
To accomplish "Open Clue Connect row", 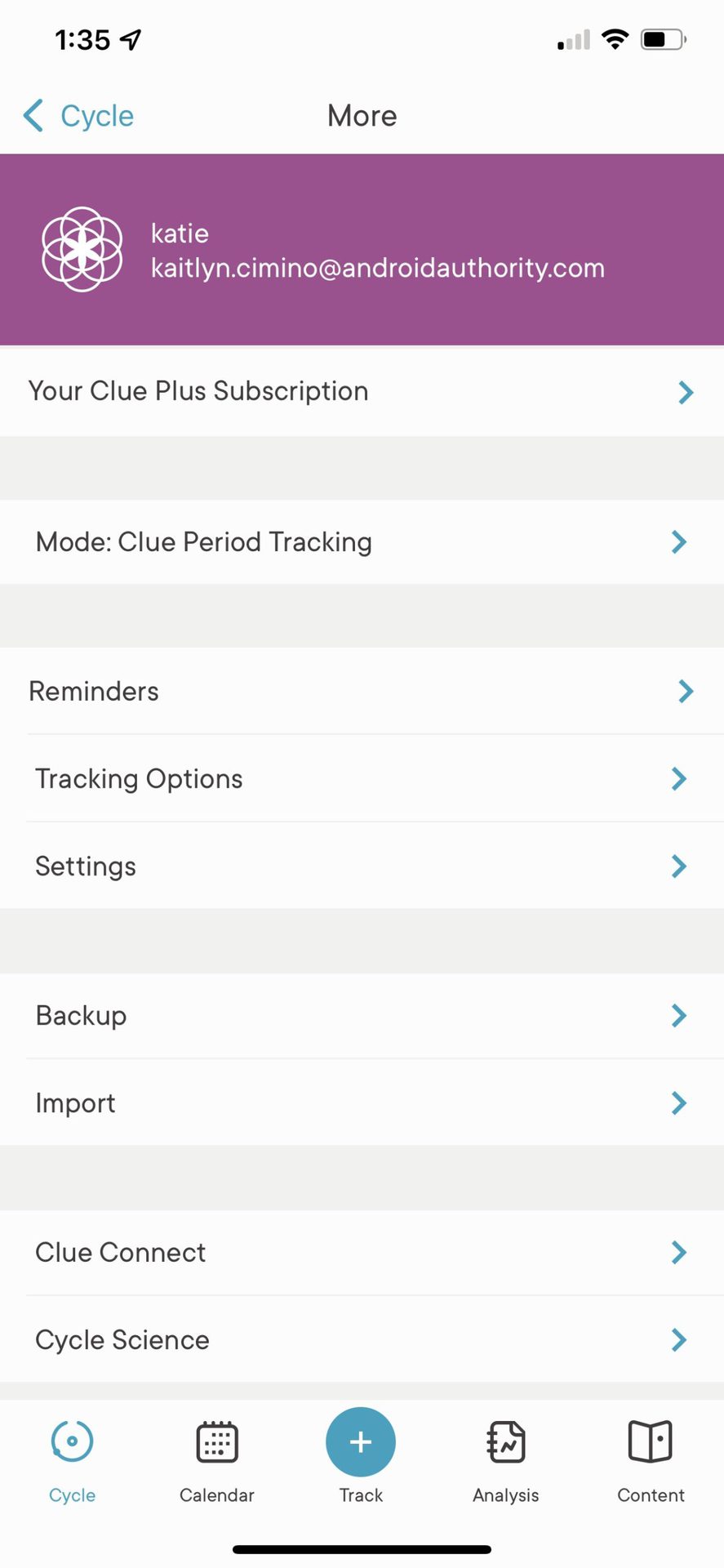I will 121,1253.
